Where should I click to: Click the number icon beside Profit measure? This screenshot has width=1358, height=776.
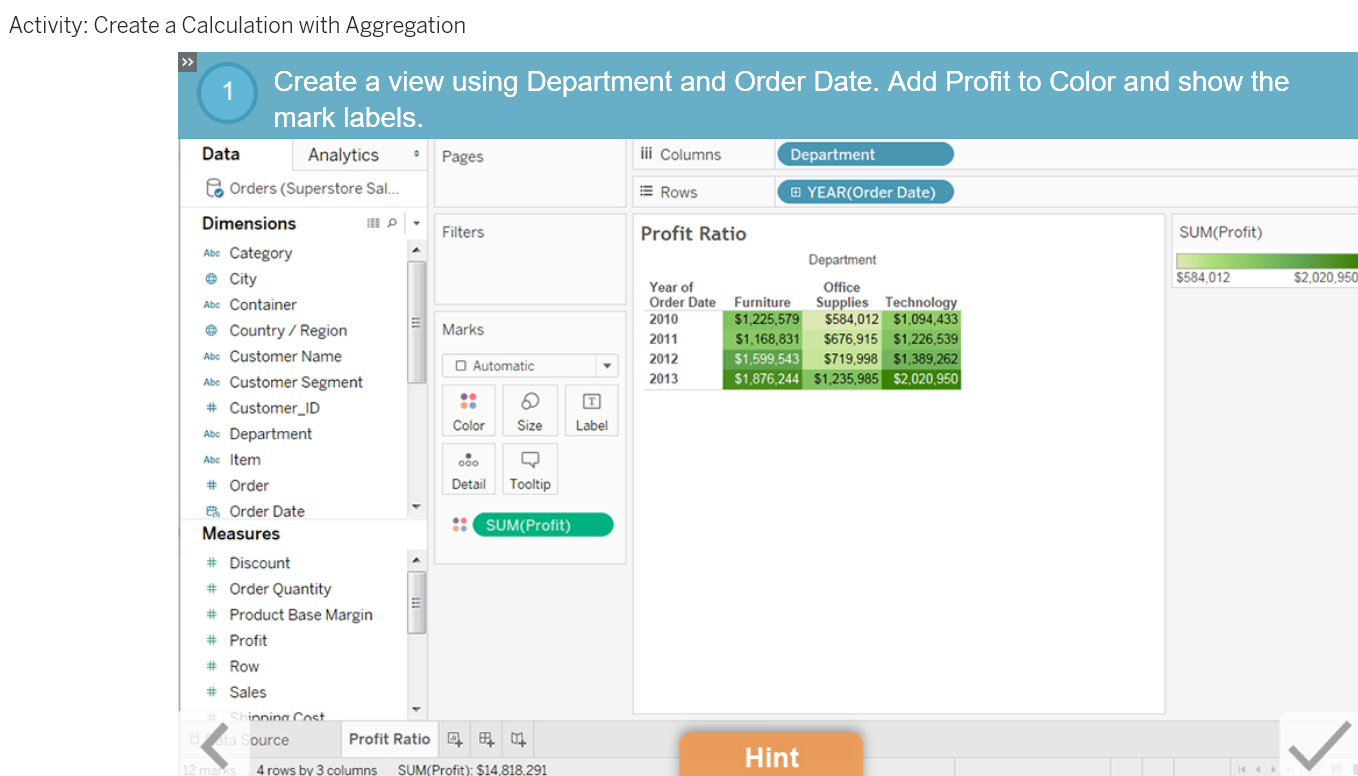pyautogui.click(x=211, y=640)
